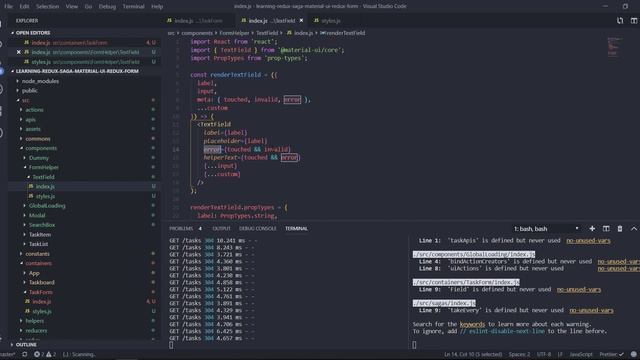Click the Prettier status bar item
This screenshot has width=640, height=360.
pos(611,354)
